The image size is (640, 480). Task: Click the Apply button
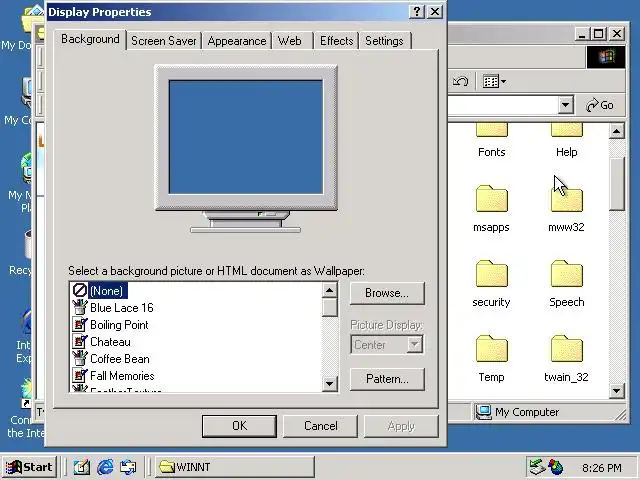pyautogui.click(x=401, y=426)
